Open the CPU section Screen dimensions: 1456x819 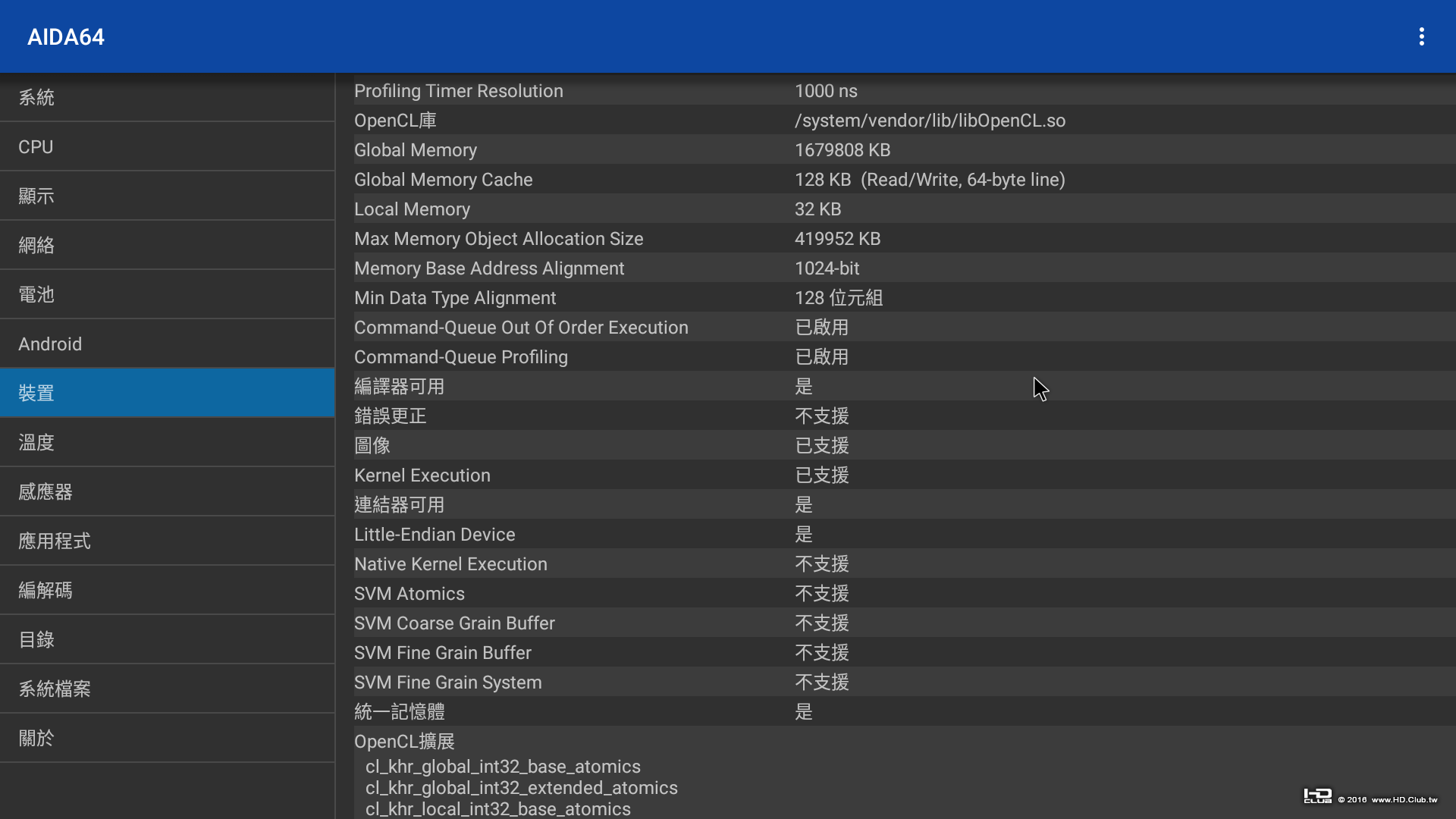(167, 146)
